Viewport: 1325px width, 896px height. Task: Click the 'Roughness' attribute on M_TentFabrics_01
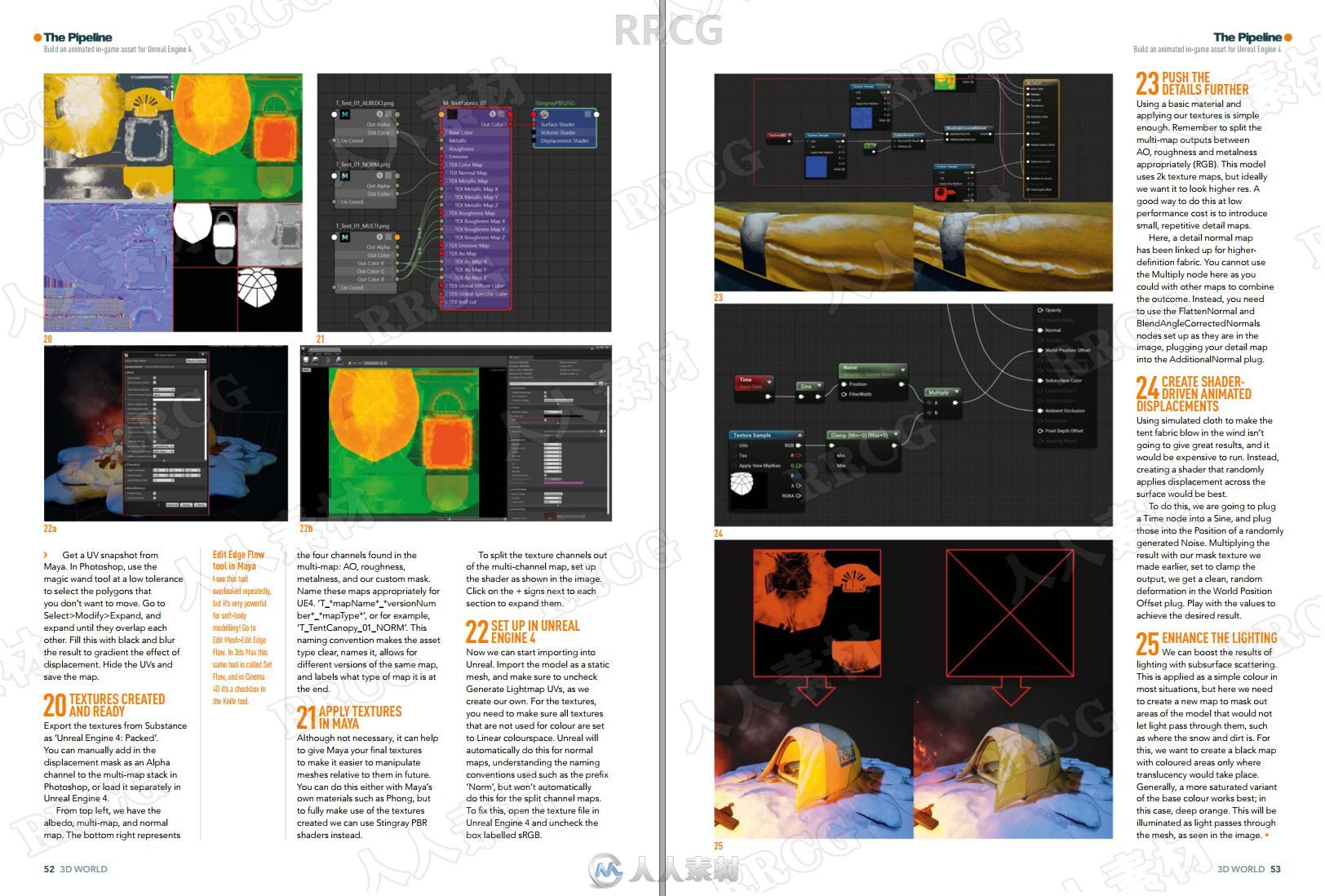(x=461, y=149)
